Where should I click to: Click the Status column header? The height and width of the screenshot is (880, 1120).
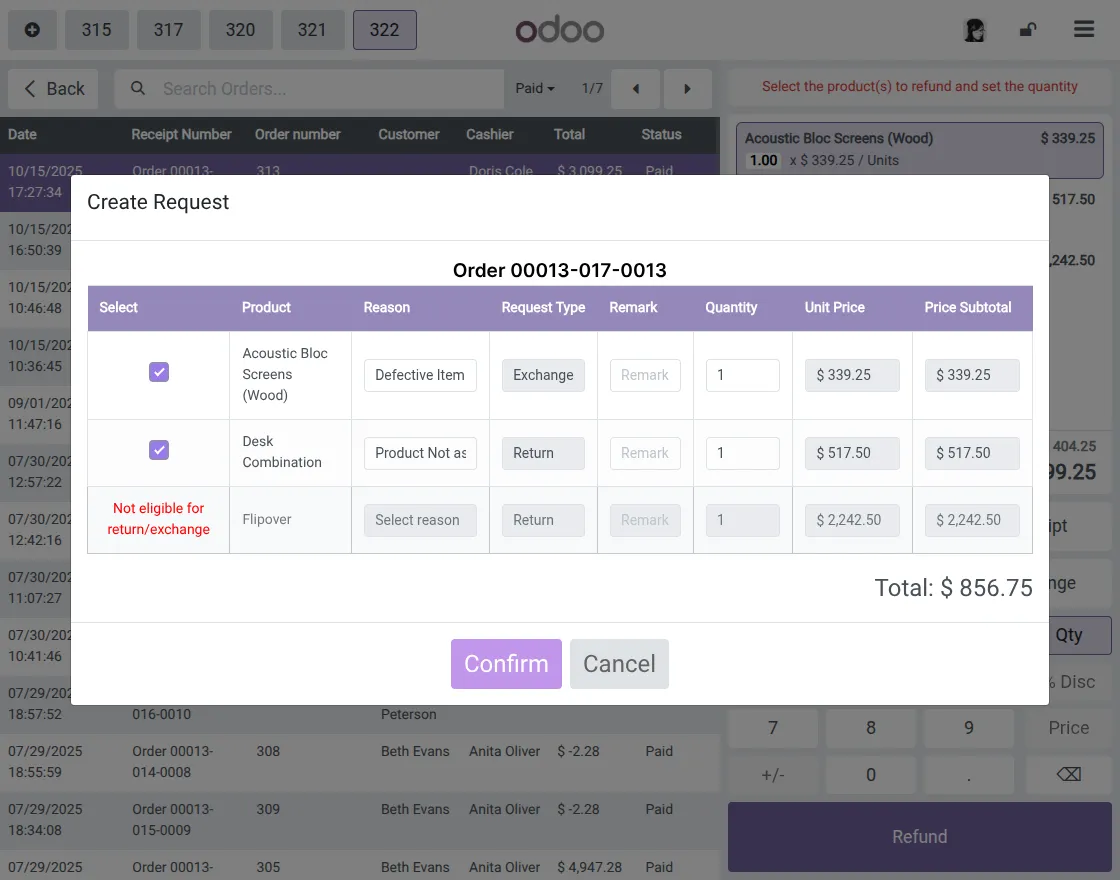(x=661, y=134)
